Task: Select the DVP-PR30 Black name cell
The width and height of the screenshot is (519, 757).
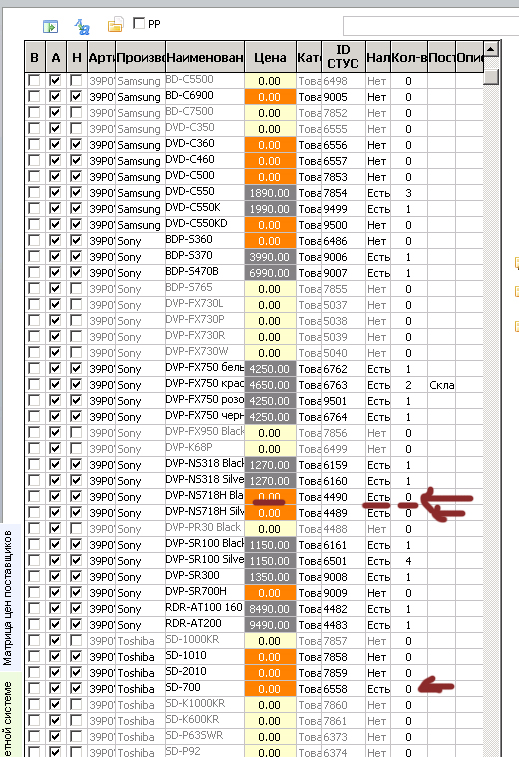Action: [x=204, y=528]
